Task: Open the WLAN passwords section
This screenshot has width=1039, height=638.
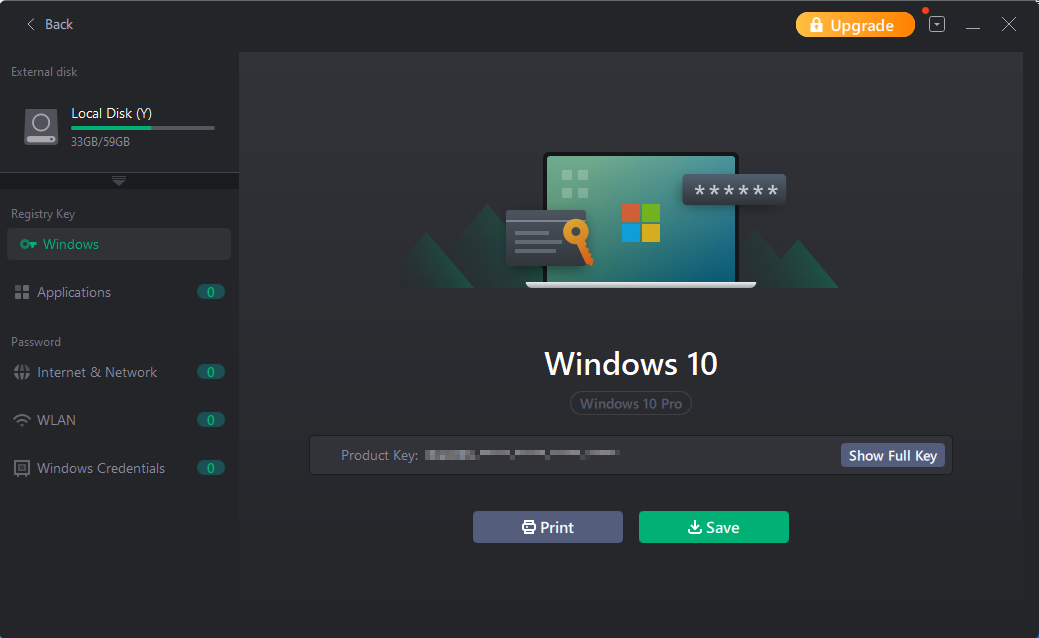Action: [x=119, y=420]
